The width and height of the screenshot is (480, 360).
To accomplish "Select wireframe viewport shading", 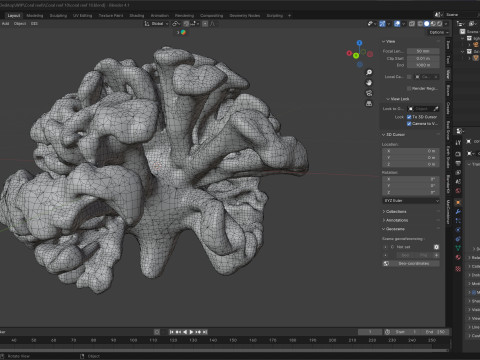I will (420, 24).
